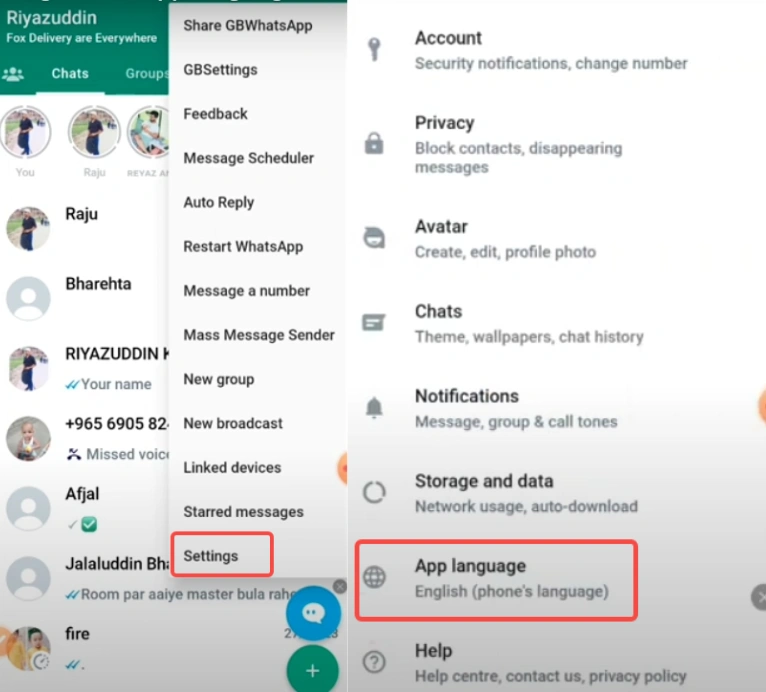Tap the Help question mark icon
Image resolution: width=766 pixels, height=692 pixels.
point(374,661)
